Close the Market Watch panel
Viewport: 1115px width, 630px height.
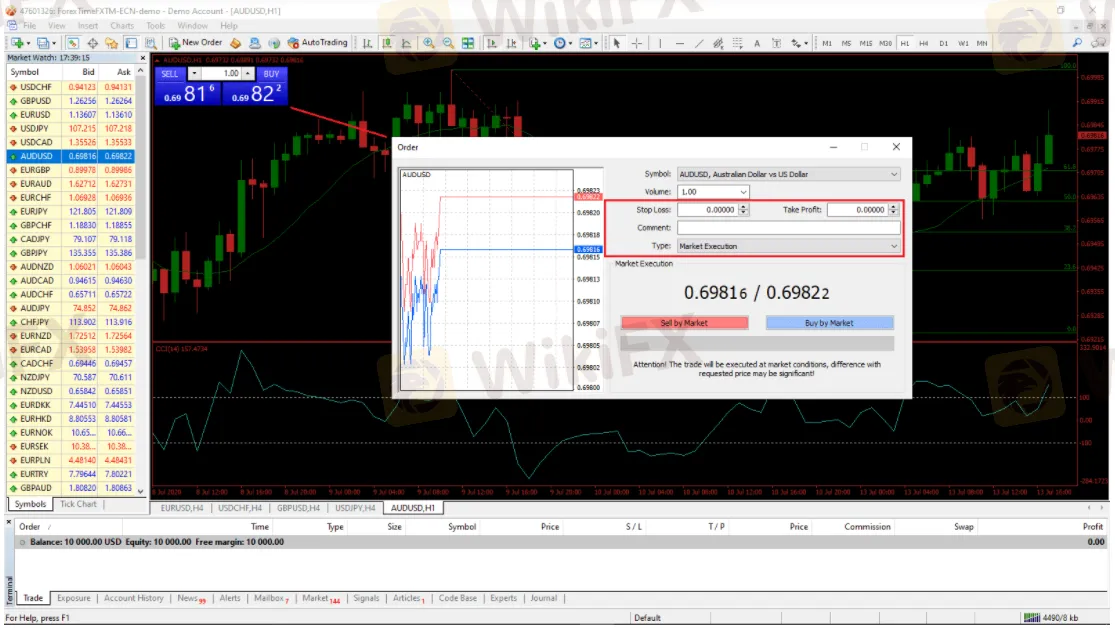142,58
